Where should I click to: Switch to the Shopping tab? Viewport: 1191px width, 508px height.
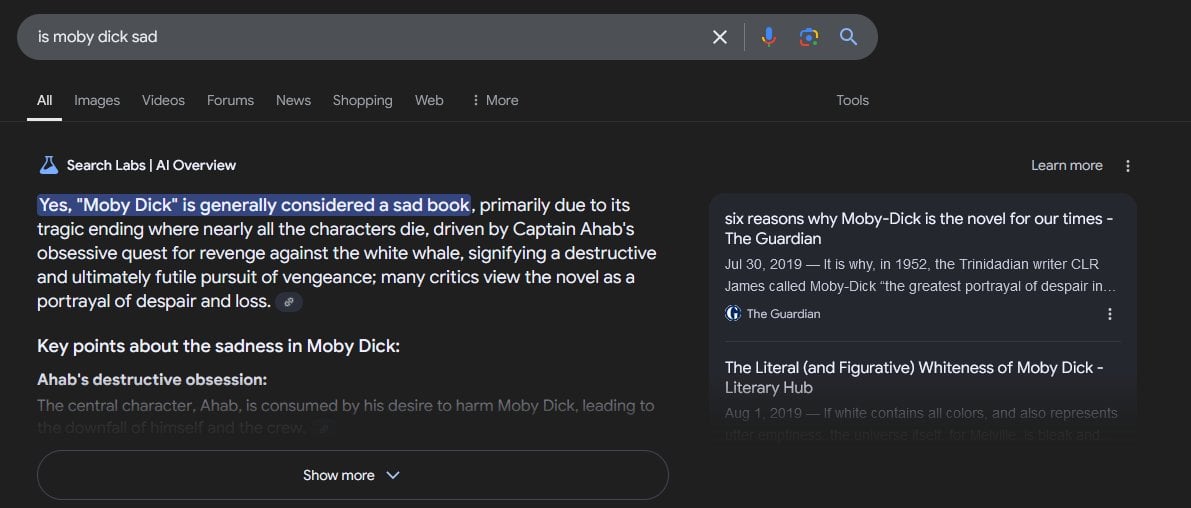tap(362, 100)
